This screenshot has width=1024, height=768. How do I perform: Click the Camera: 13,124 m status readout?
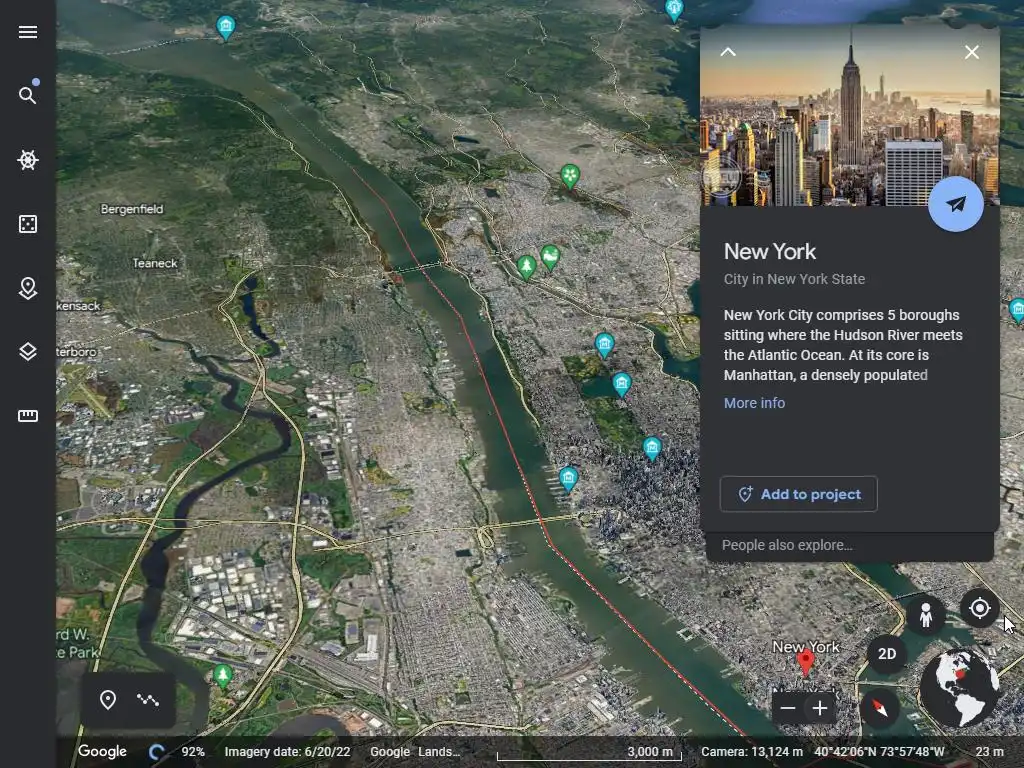tap(752, 752)
